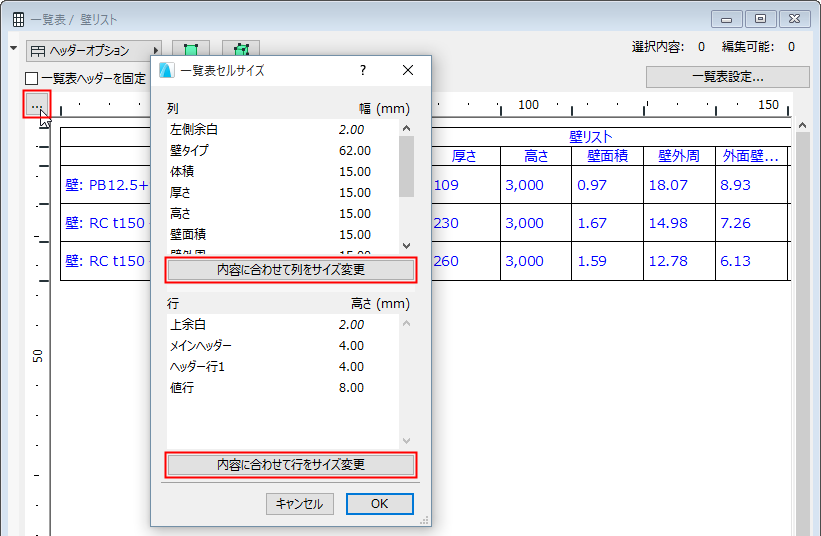Select cell with value 0.97
The height and width of the screenshot is (536, 821).
(607, 185)
